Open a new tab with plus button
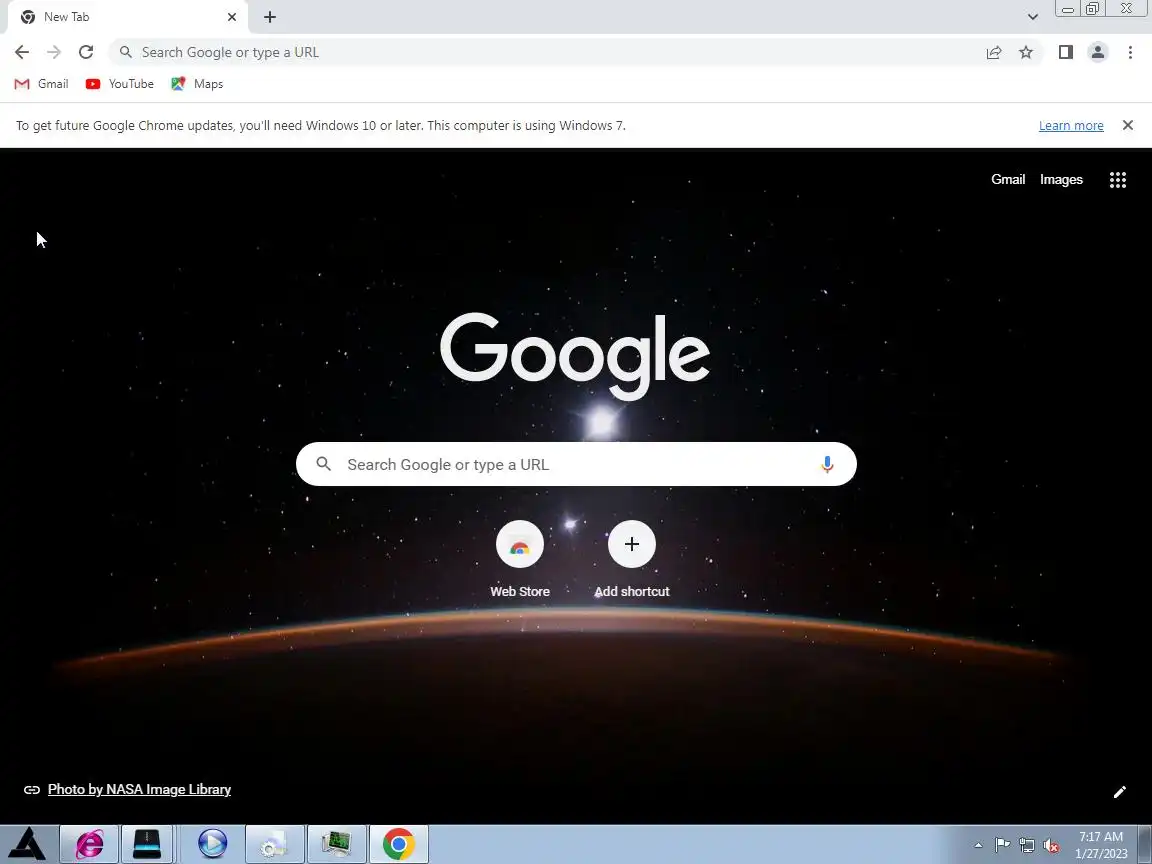This screenshot has width=1152, height=864. (x=270, y=17)
